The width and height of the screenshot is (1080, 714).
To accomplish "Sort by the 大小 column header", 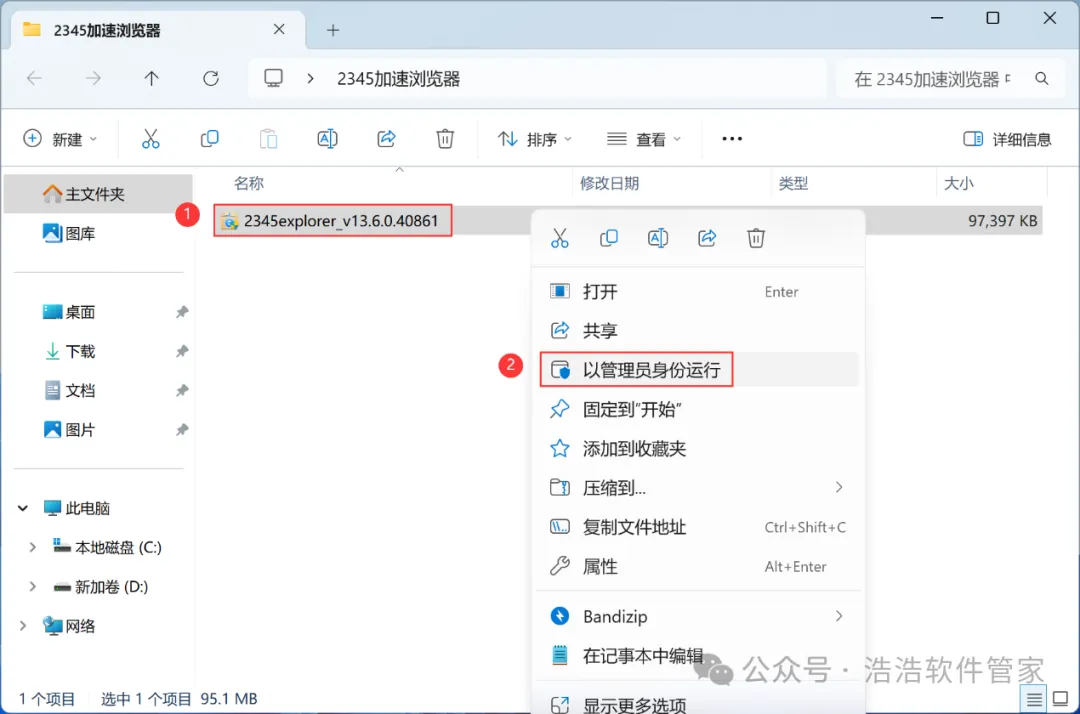I will point(958,183).
